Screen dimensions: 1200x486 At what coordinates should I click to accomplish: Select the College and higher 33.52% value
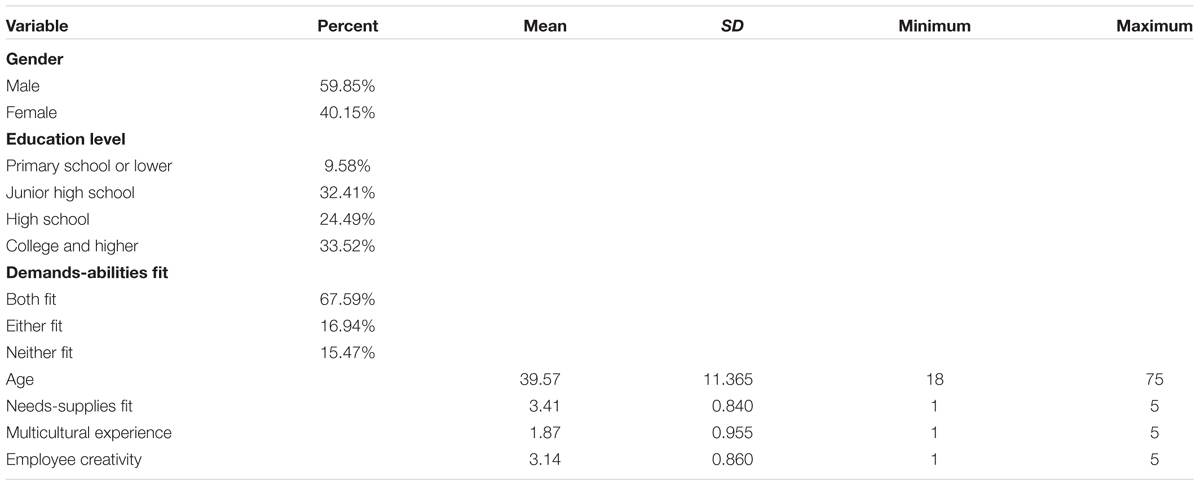(347, 245)
